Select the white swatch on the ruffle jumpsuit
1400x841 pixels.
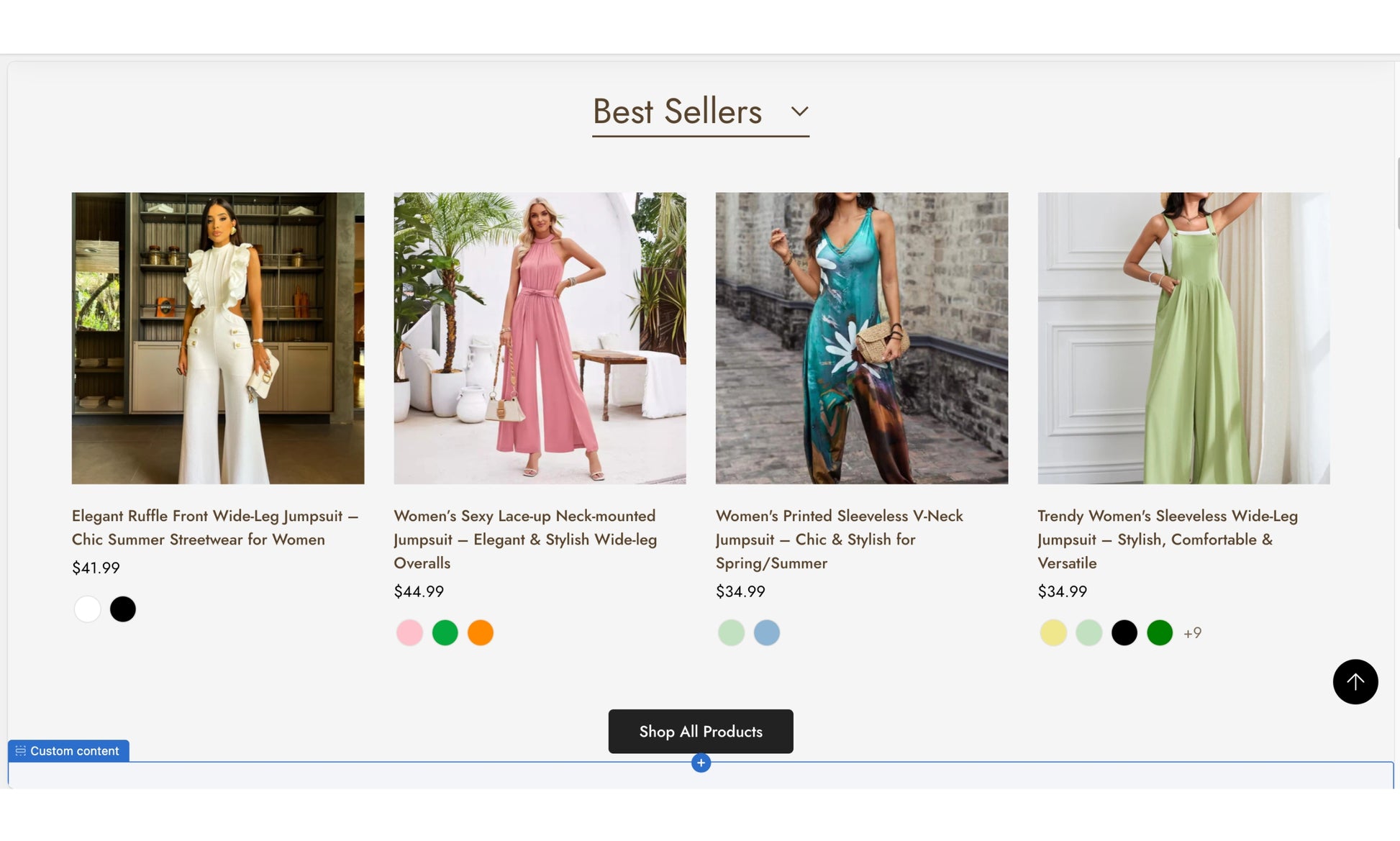click(88, 609)
